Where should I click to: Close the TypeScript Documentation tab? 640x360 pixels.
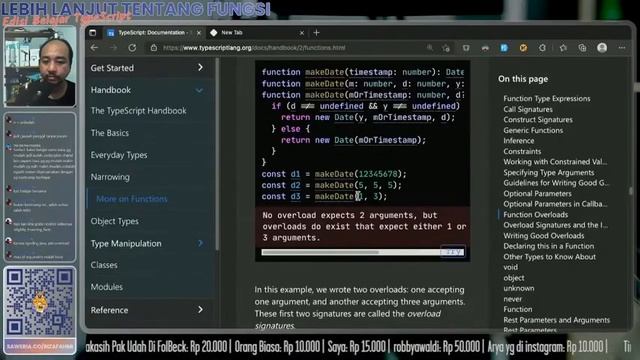[x=199, y=33]
